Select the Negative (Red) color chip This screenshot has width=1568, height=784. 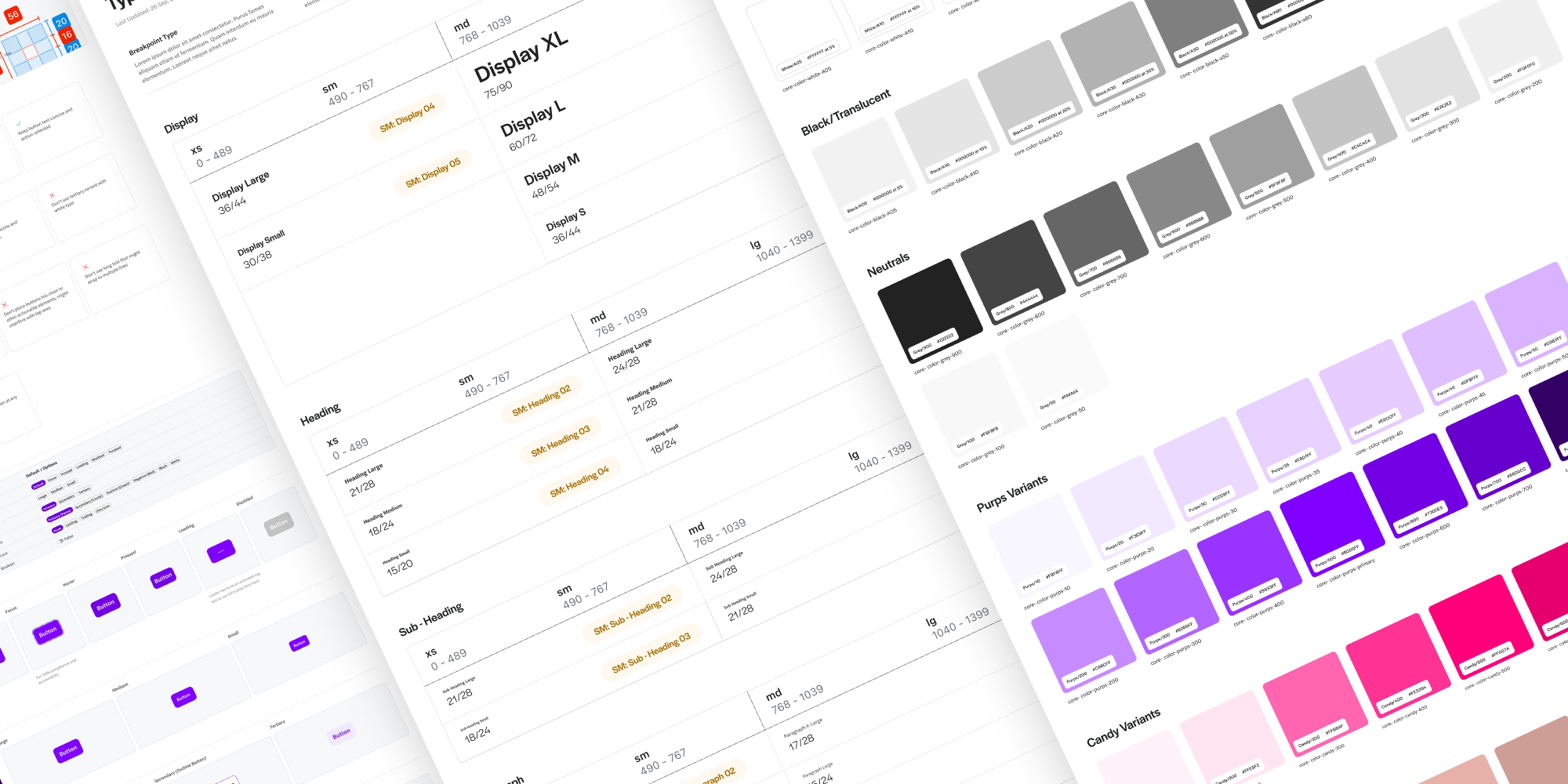[x=144, y=476]
